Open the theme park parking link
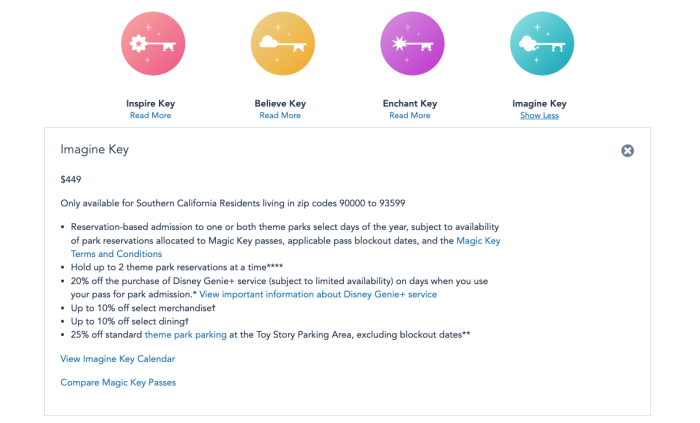This screenshot has width=700, height=423. [185, 335]
